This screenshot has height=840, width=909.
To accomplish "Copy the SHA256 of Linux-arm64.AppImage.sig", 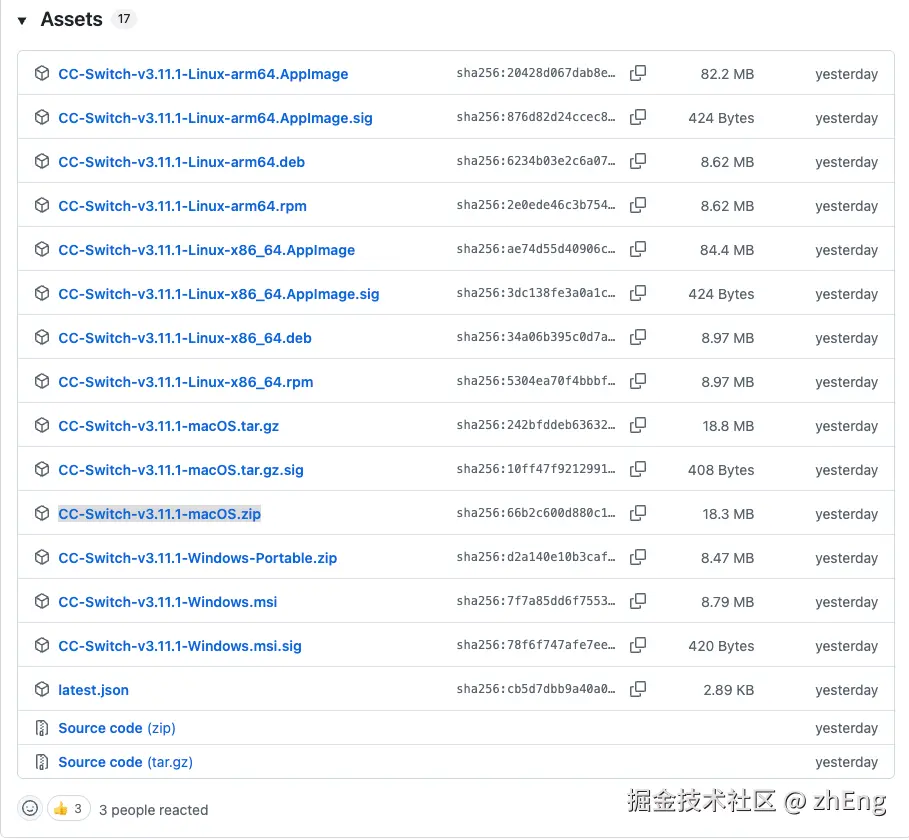I will [x=638, y=117].
